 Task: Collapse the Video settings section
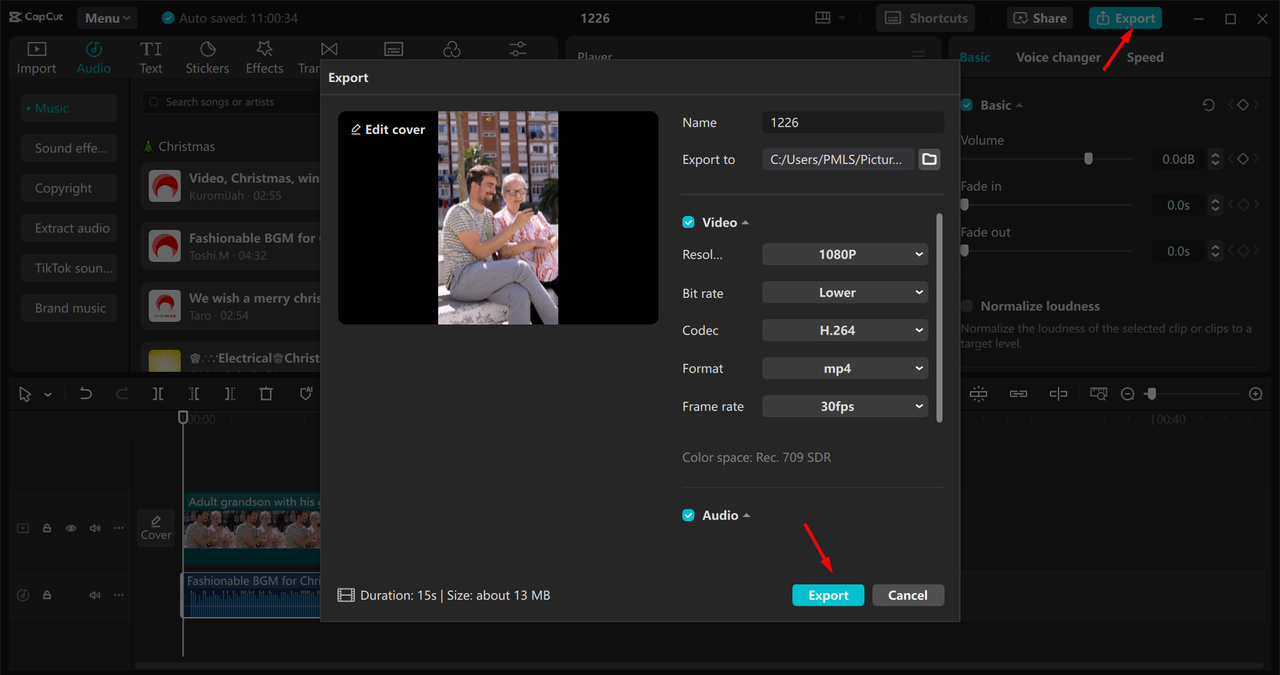pos(745,223)
